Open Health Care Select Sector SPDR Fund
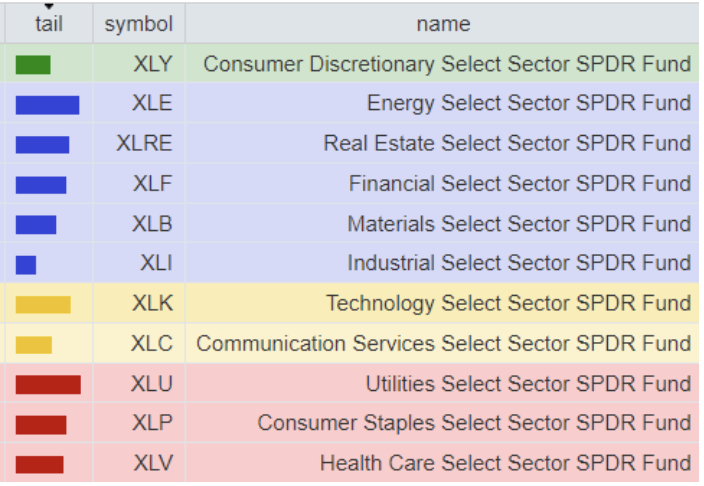 click(x=505, y=464)
